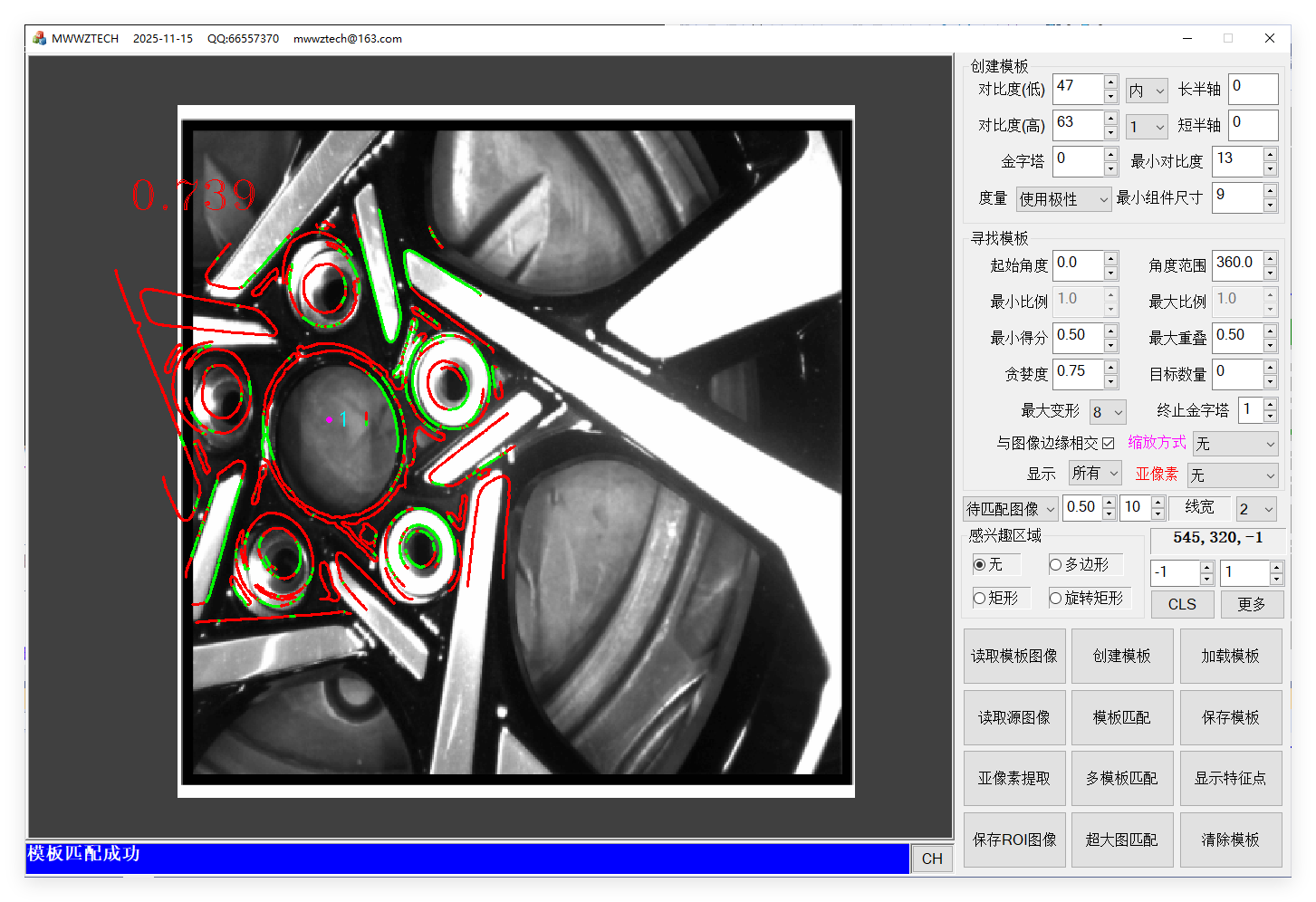Open the 度量 使用极性 dropdown
The height and width of the screenshot is (902, 1316).
[1063, 199]
